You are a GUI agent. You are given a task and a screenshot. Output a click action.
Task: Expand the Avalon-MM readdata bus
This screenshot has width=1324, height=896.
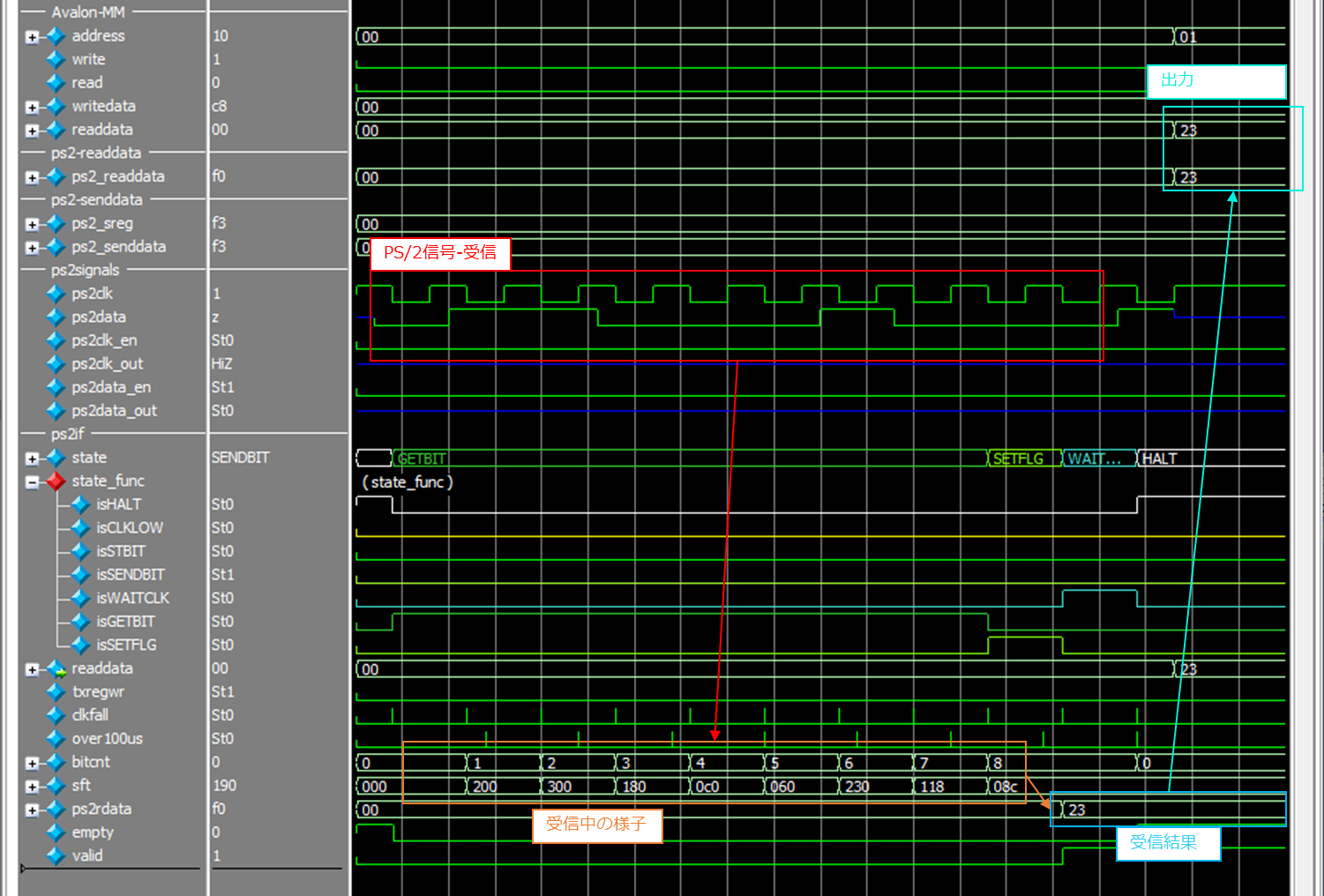(32, 131)
